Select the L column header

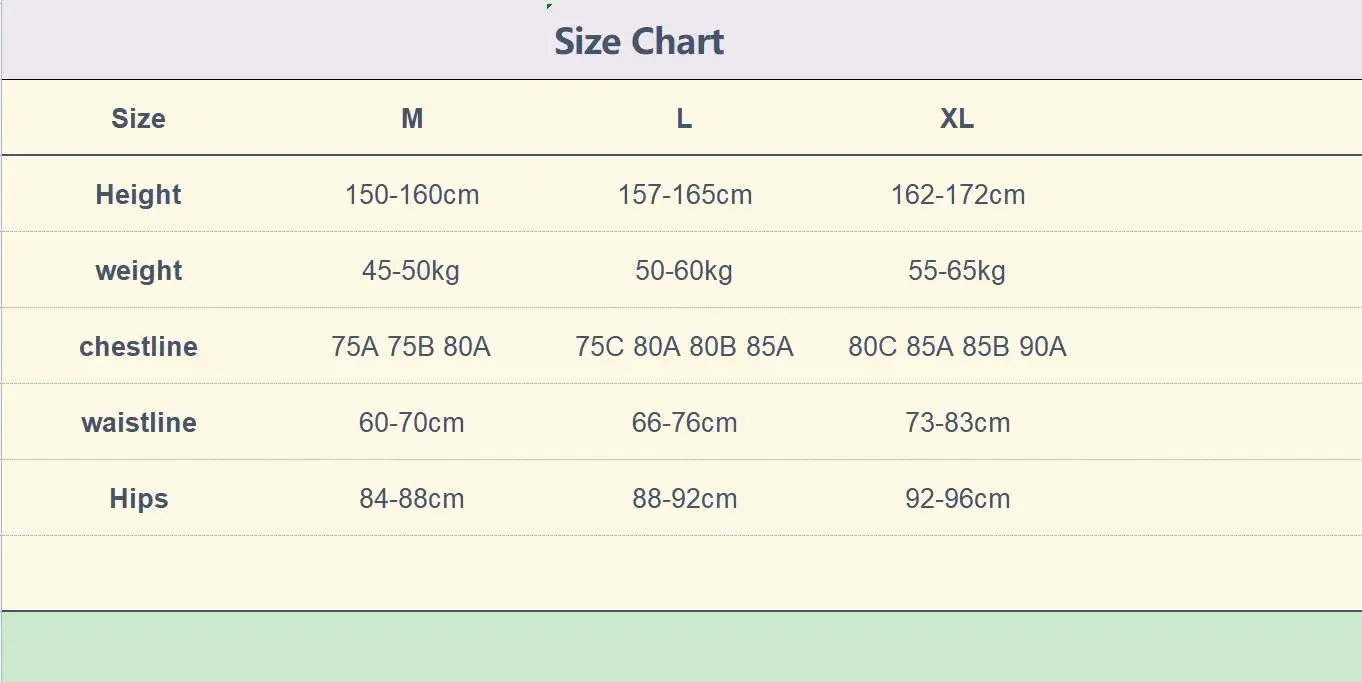tap(684, 119)
